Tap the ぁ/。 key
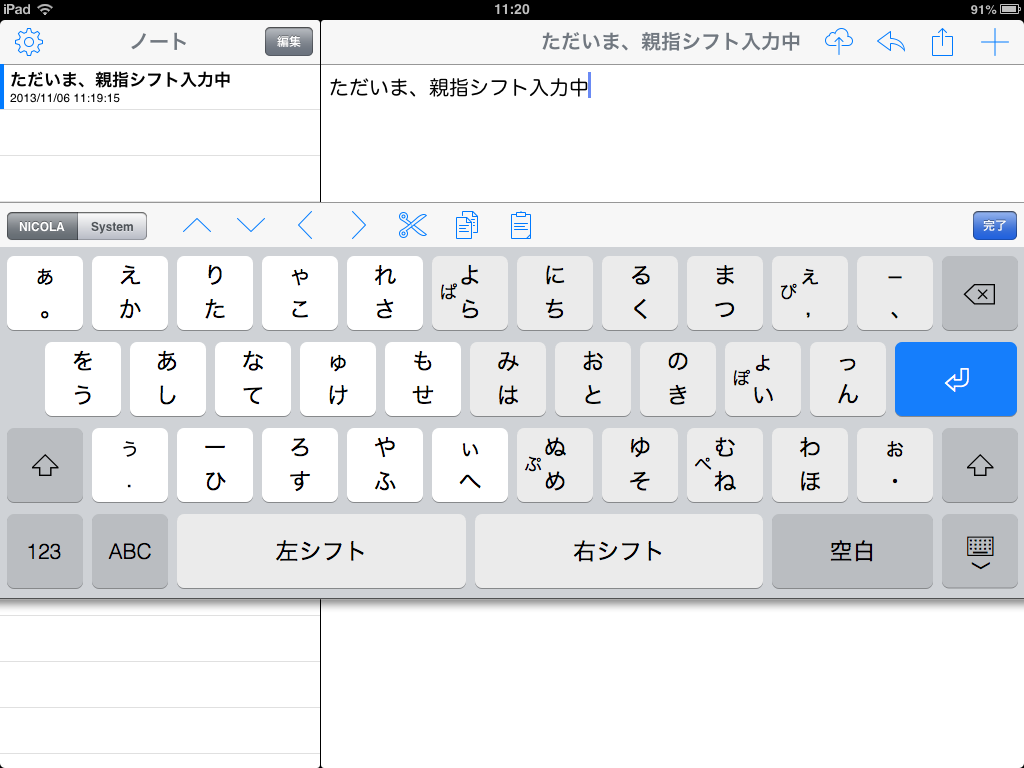The height and width of the screenshot is (768, 1024). pos(45,293)
